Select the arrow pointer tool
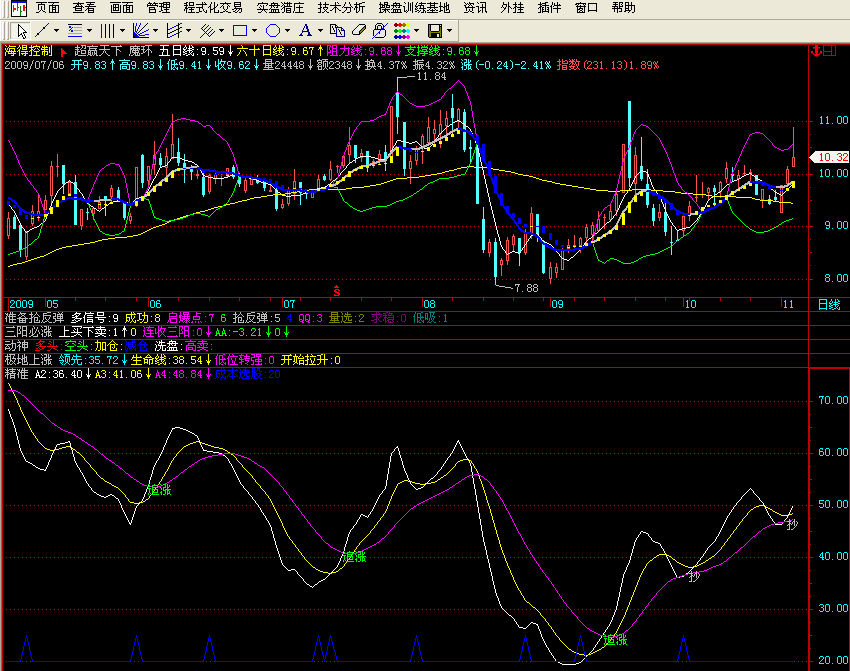The image size is (850, 671). tap(23, 31)
